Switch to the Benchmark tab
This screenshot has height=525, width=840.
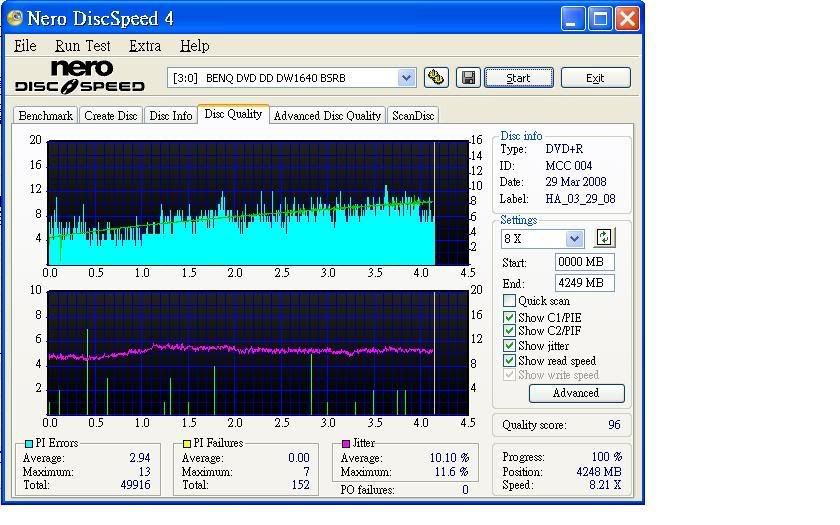[x=46, y=116]
